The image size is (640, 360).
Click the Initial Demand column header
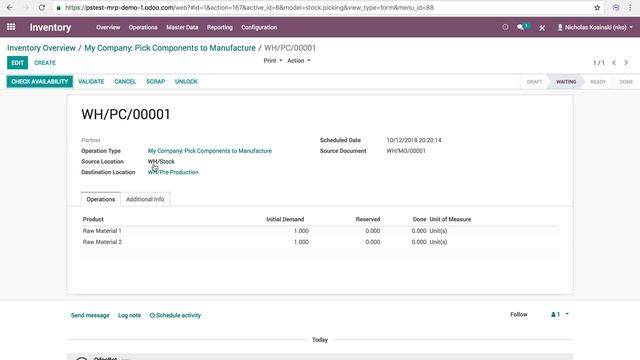(x=285, y=219)
